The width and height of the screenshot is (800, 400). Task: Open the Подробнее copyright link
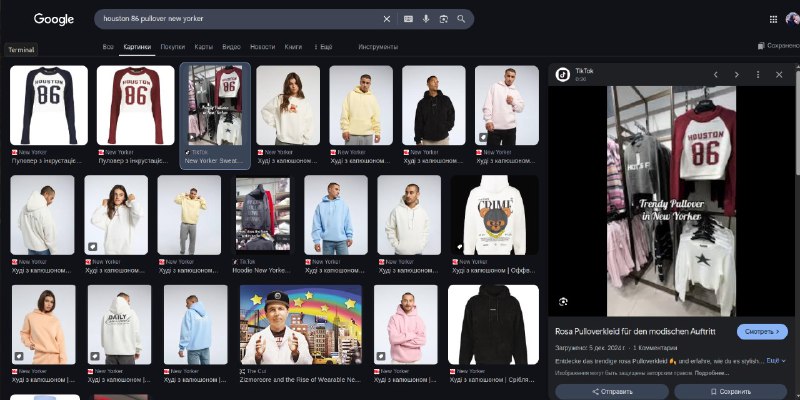713,373
